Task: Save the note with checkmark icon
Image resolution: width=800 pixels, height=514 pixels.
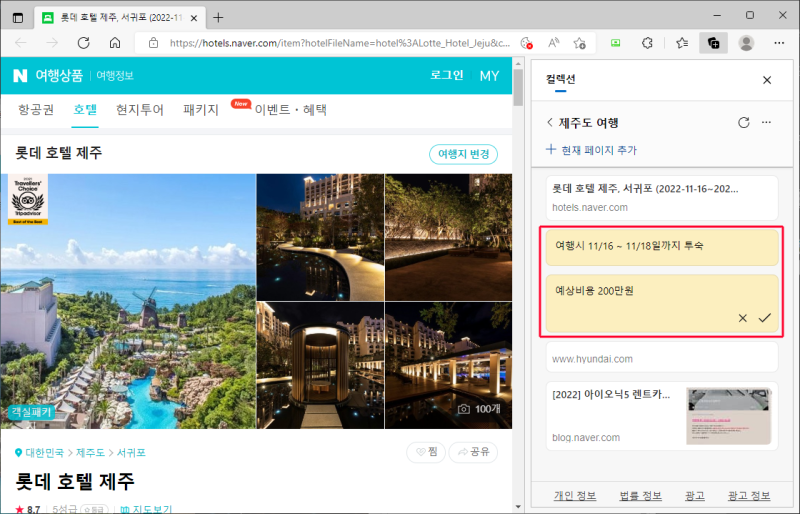Action: (x=764, y=318)
